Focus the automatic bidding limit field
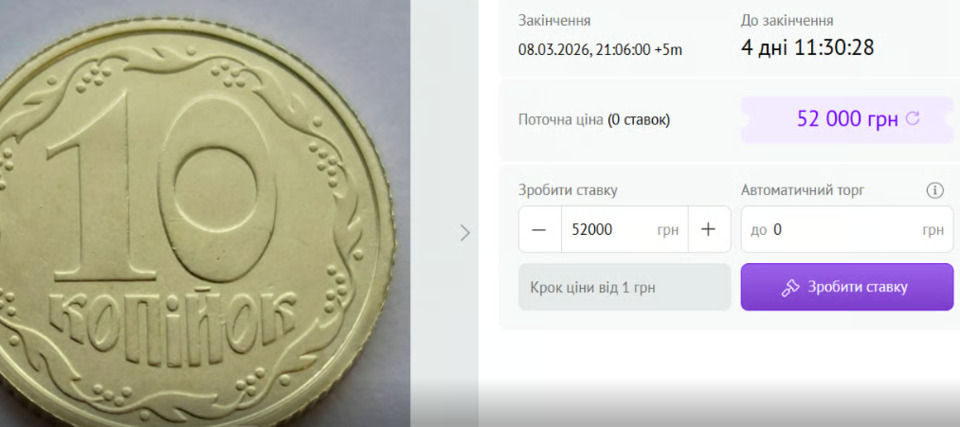Viewport: 960px width, 427px height. (847, 230)
